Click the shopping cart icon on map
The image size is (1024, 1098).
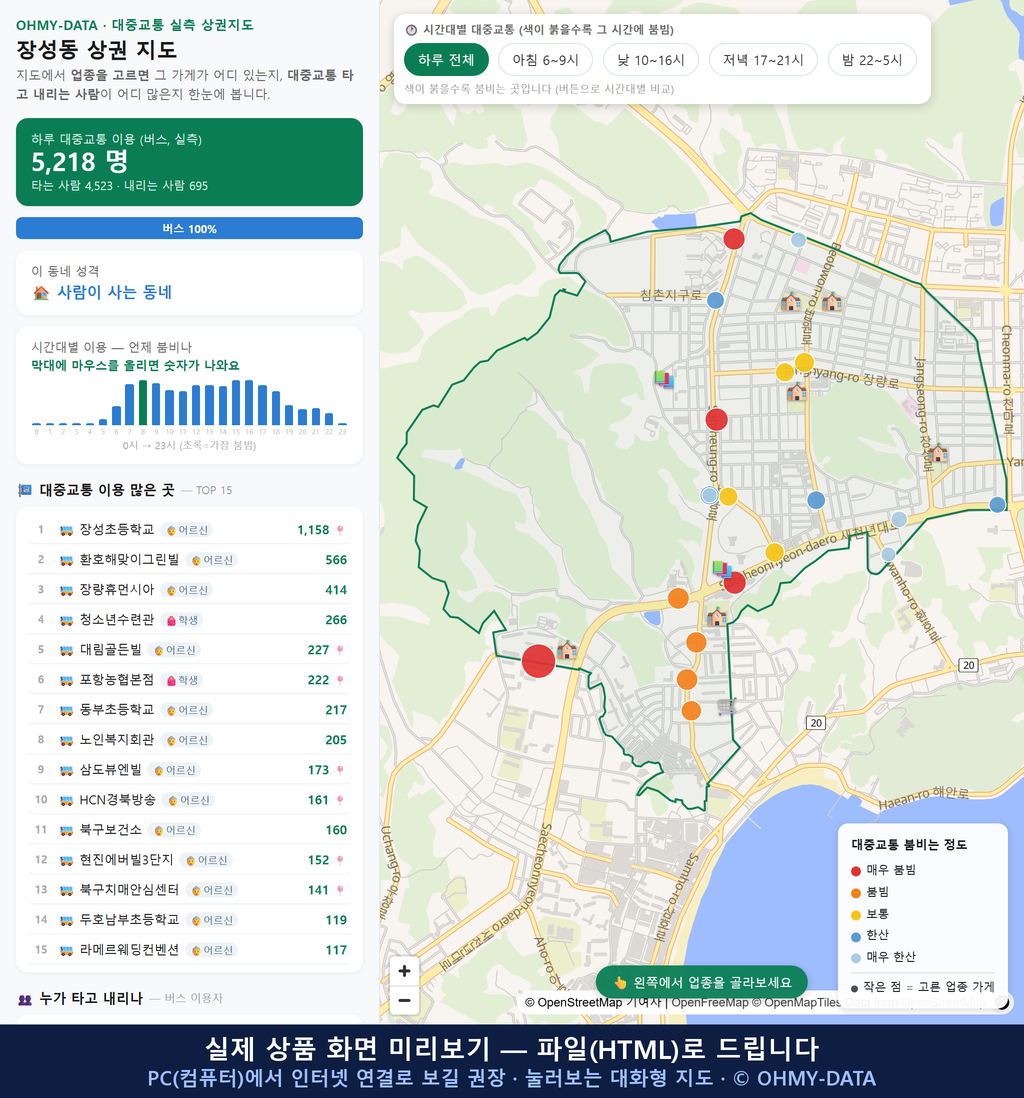(x=727, y=707)
